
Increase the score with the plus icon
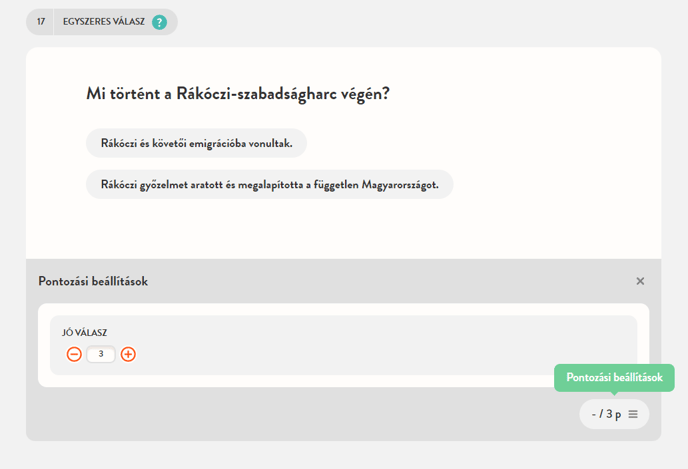tap(128, 354)
